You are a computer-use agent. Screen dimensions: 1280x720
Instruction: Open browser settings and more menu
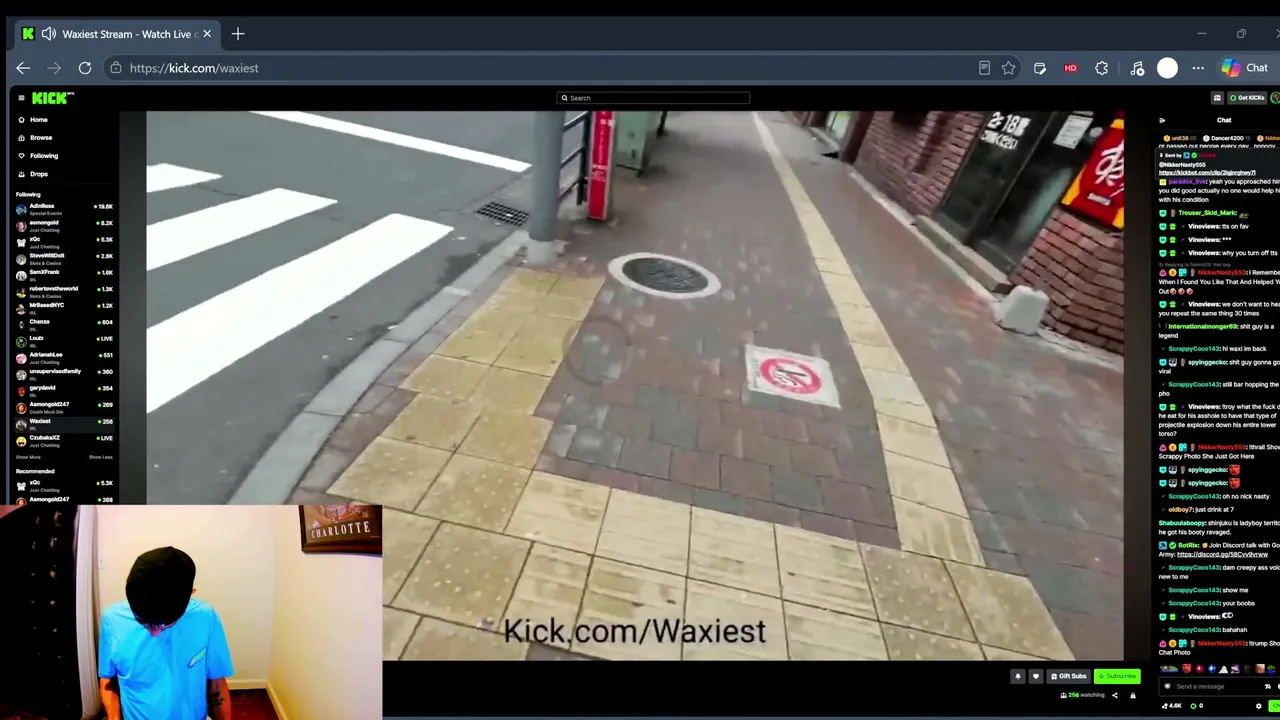[x=1198, y=68]
